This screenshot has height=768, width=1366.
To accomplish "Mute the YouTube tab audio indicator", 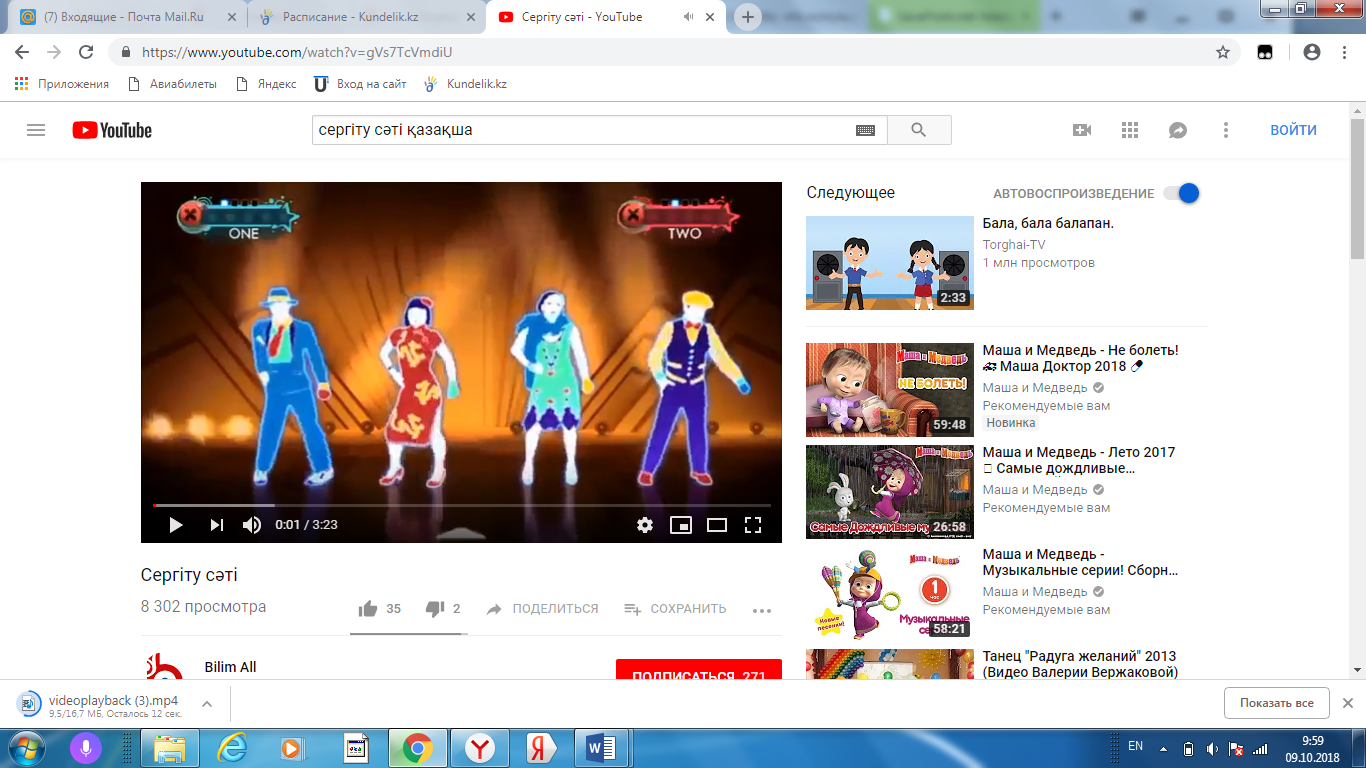I will 689,17.
